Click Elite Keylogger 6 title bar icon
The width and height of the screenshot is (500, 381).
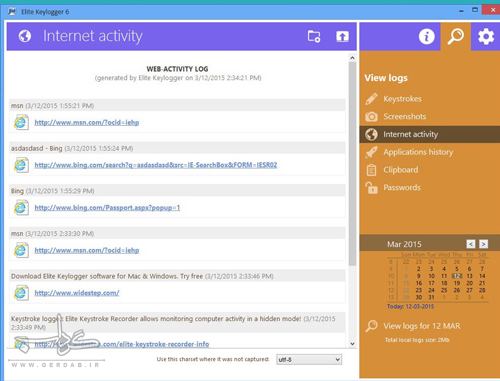coord(12,12)
